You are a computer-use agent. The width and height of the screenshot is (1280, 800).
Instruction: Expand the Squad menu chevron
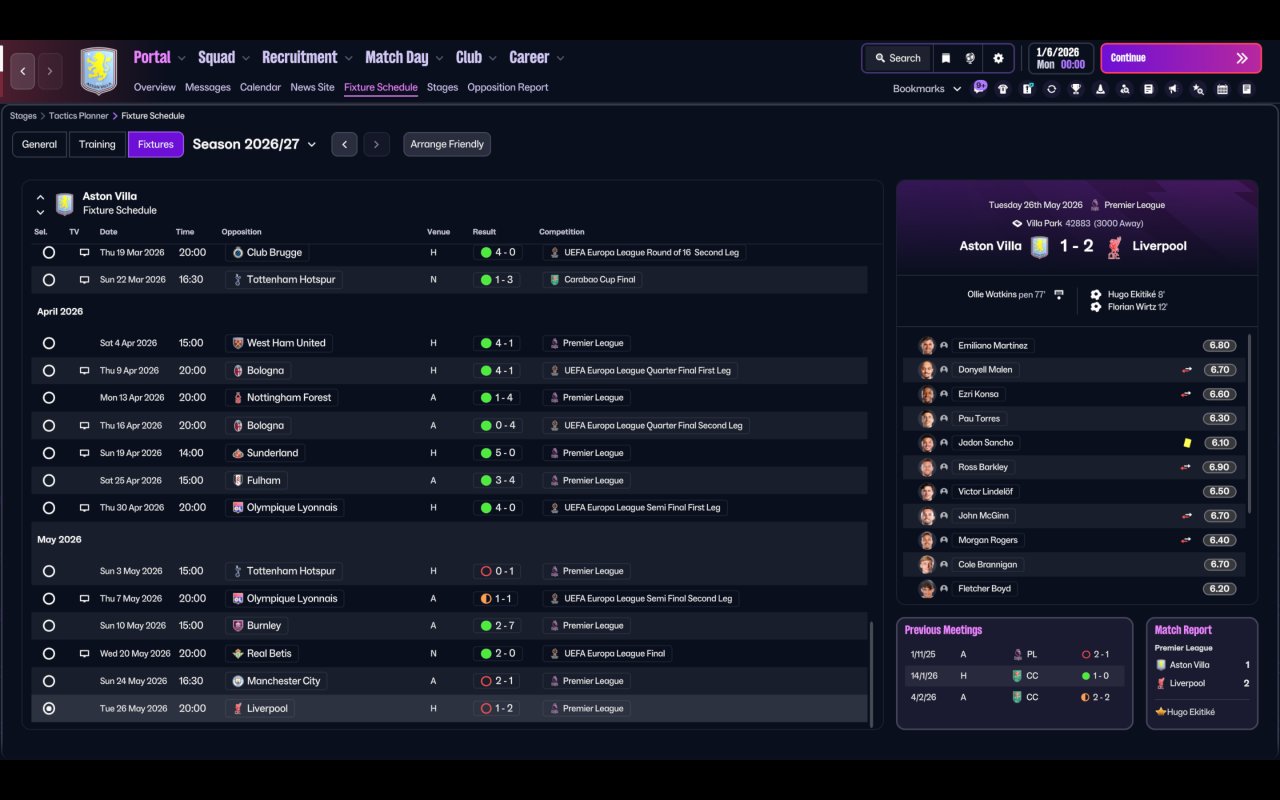[x=246, y=58]
